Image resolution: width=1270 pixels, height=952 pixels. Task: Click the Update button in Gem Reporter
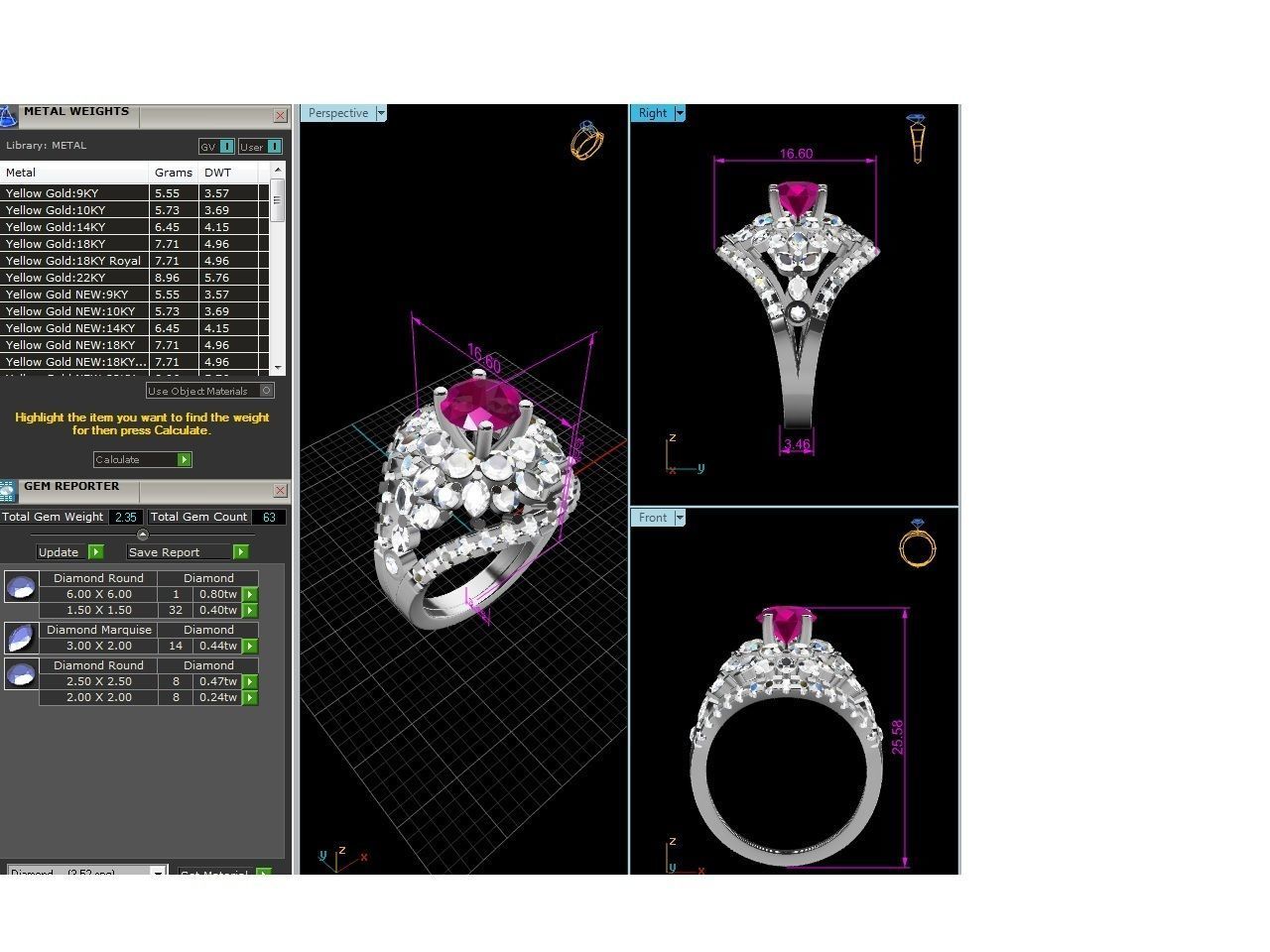pyautogui.click(x=69, y=551)
